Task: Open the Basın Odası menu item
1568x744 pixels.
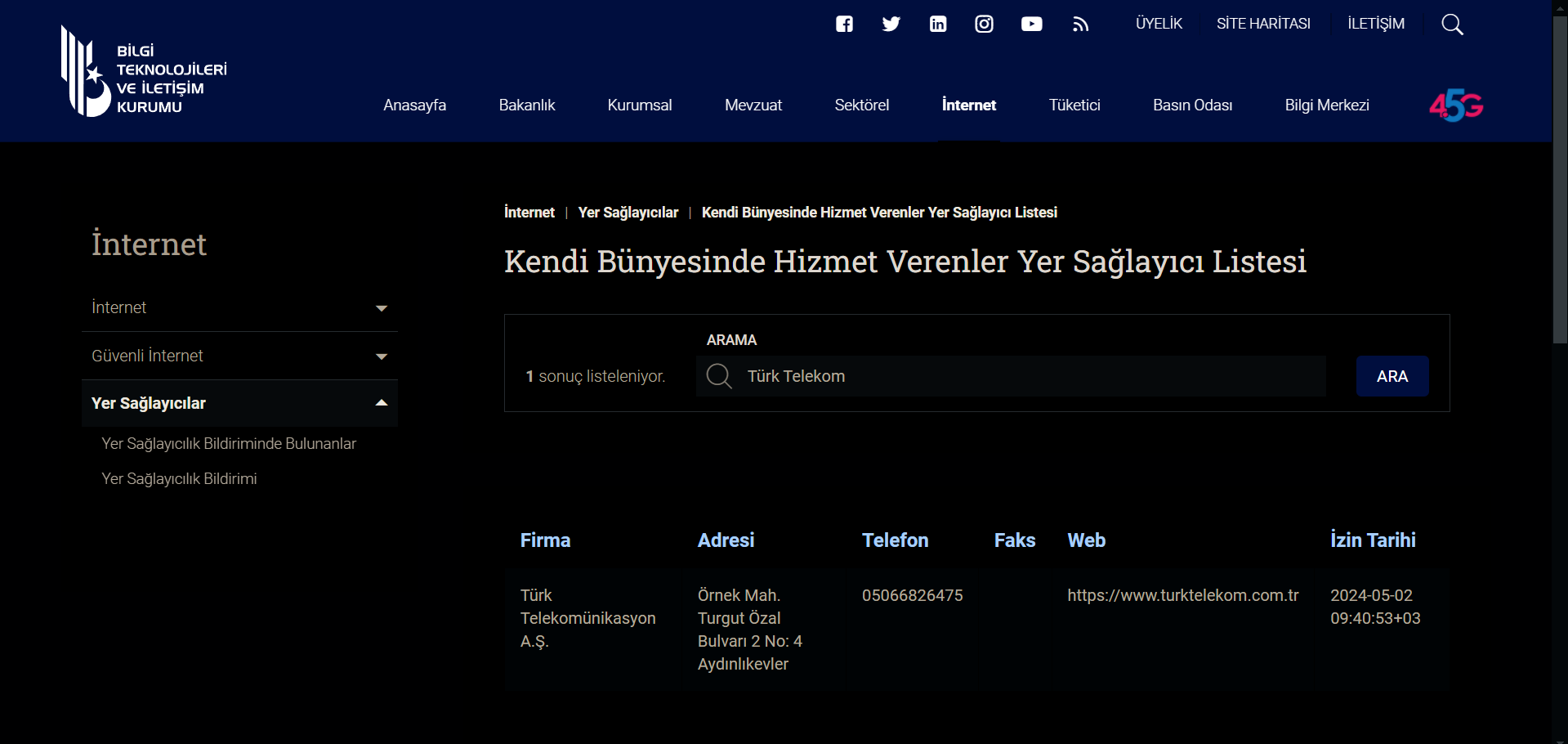Action: tap(1193, 105)
